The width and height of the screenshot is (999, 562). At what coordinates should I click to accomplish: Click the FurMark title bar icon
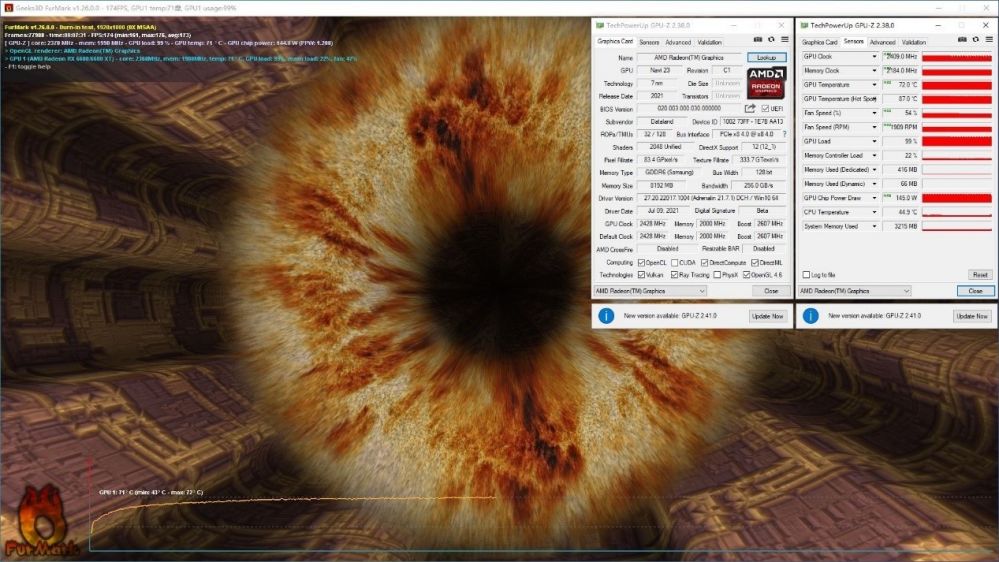pos(8,8)
